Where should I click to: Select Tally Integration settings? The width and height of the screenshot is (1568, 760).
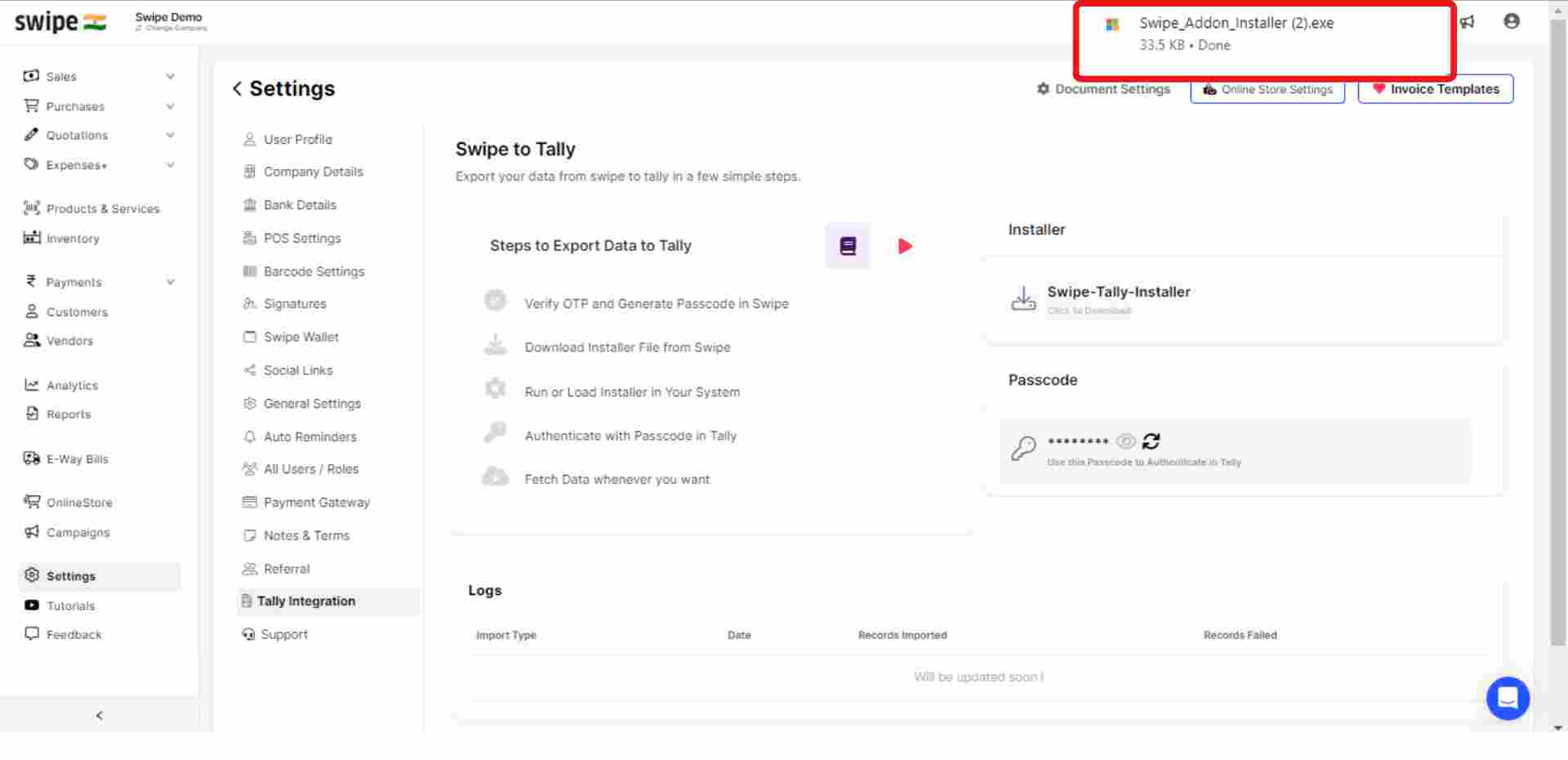(327, 601)
